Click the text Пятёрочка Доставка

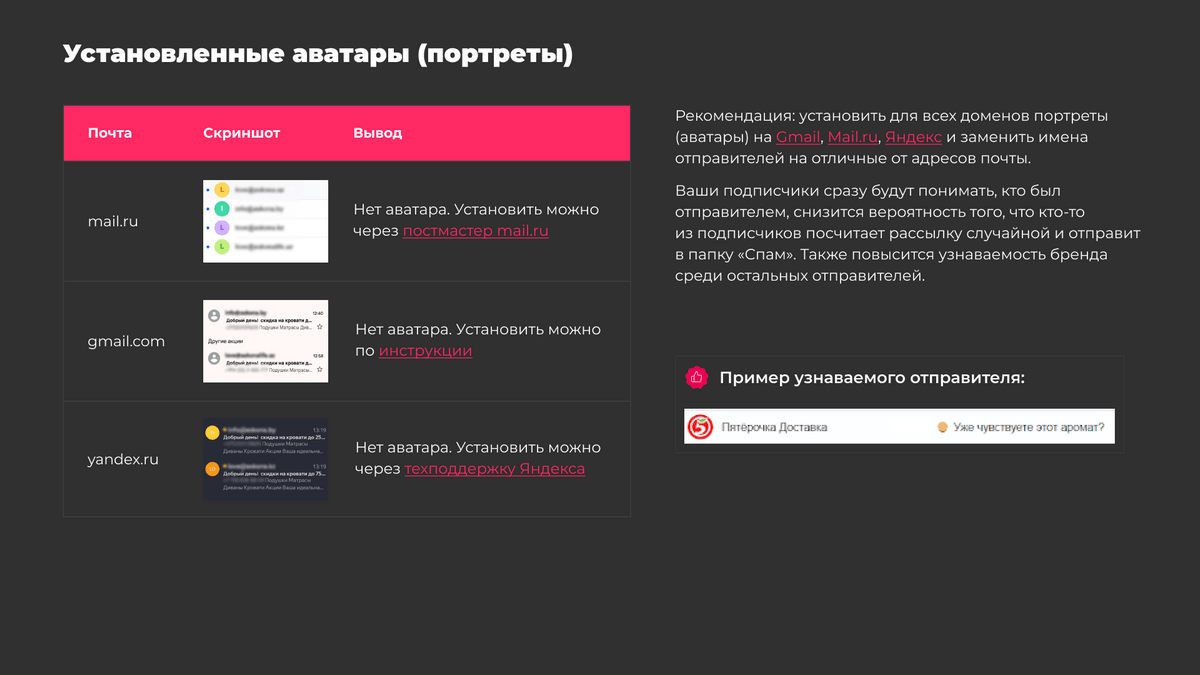tap(775, 428)
